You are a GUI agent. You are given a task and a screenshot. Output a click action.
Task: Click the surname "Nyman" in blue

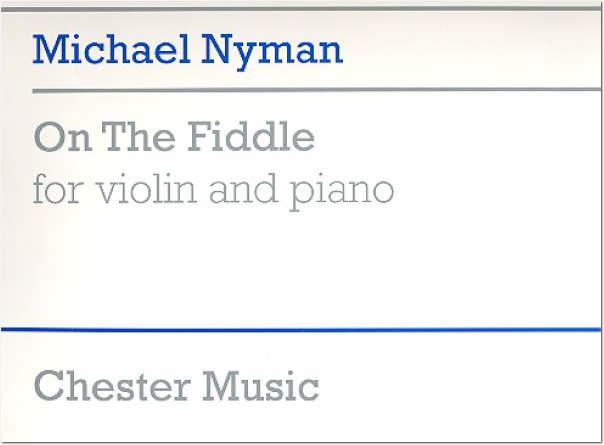tap(272, 52)
